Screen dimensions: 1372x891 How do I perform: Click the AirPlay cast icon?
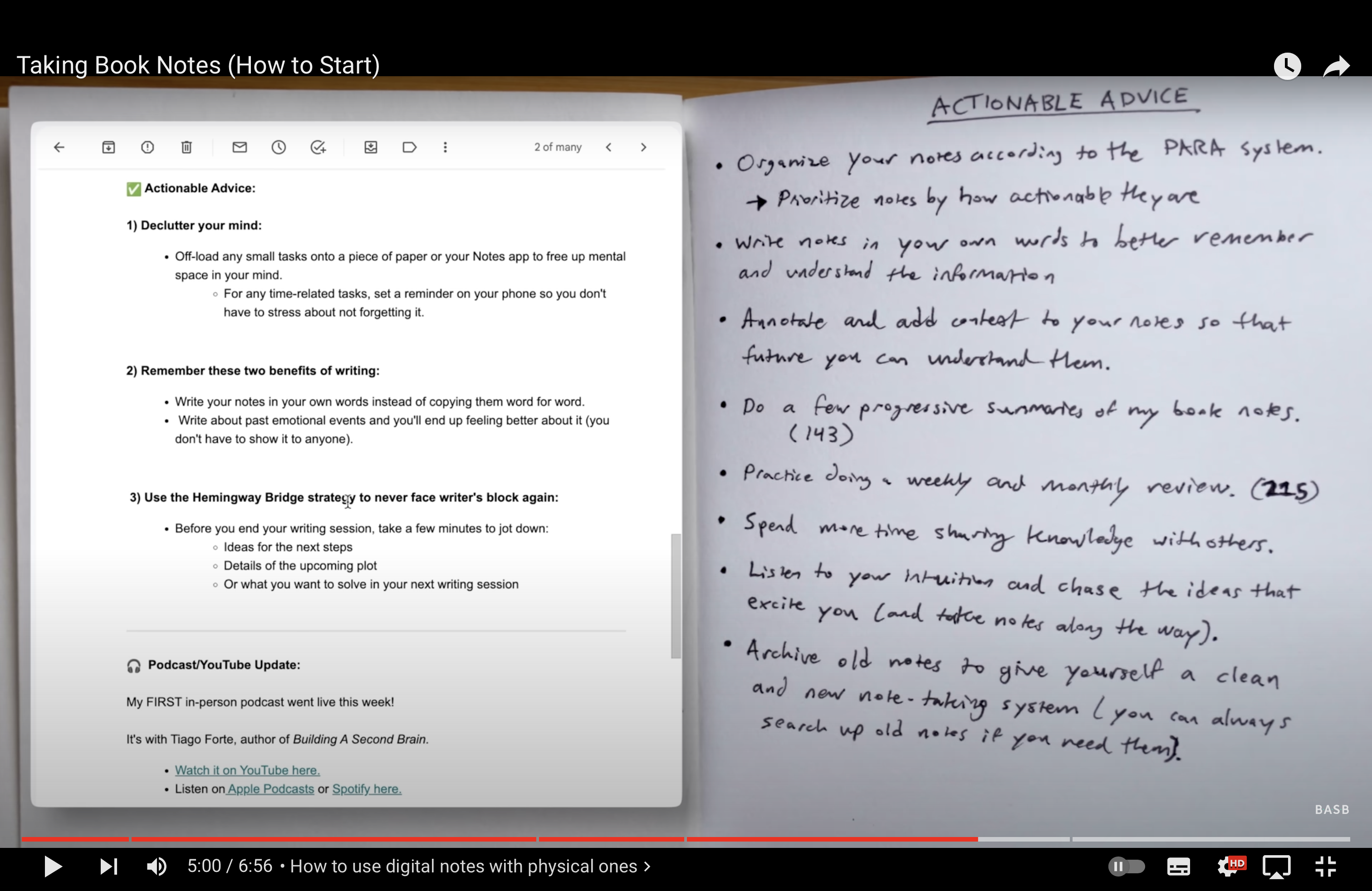[x=1277, y=866]
